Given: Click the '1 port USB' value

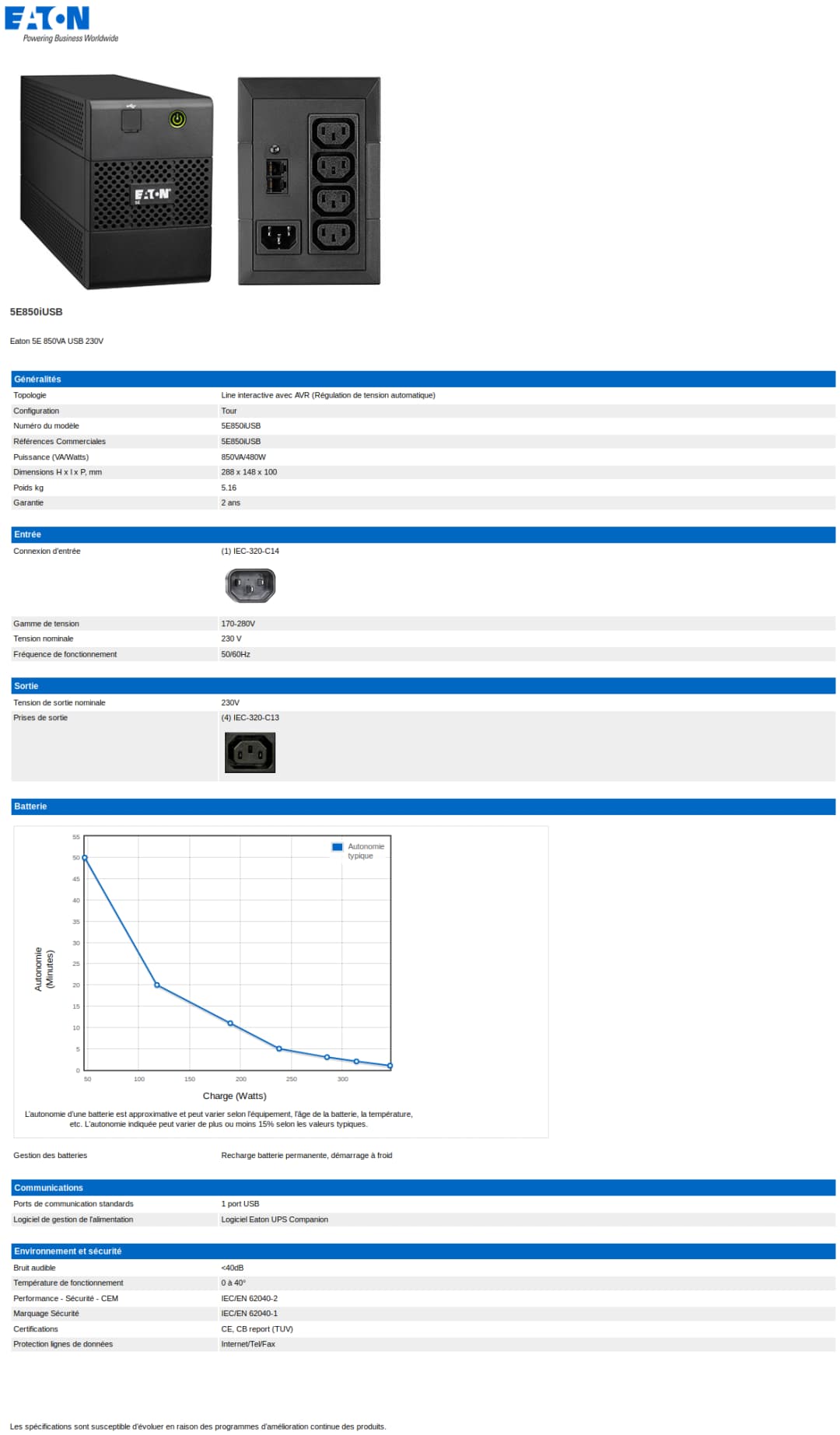Looking at the screenshot, I should pos(240,1204).
